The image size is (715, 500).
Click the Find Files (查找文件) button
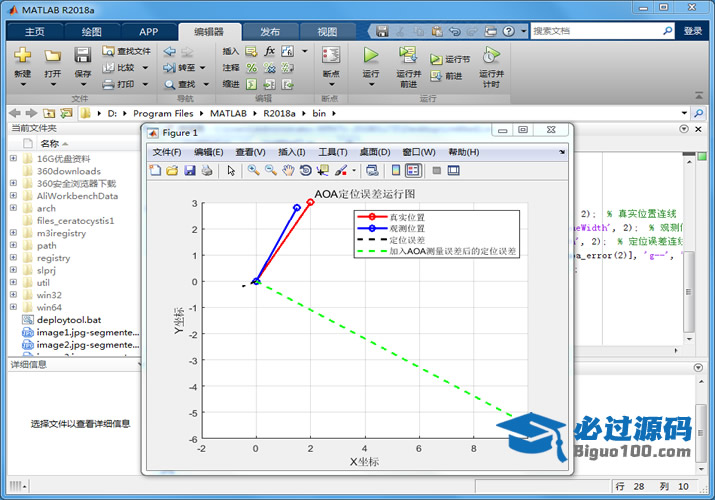[x=126, y=51]
